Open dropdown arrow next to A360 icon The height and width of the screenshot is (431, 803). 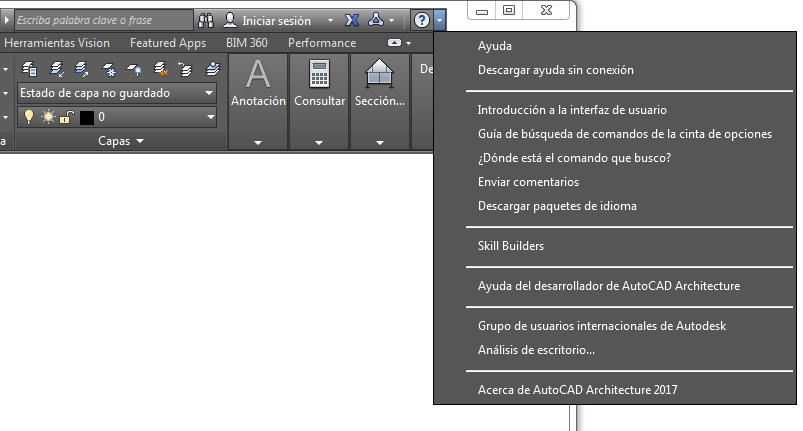click(x=392, y=20)
